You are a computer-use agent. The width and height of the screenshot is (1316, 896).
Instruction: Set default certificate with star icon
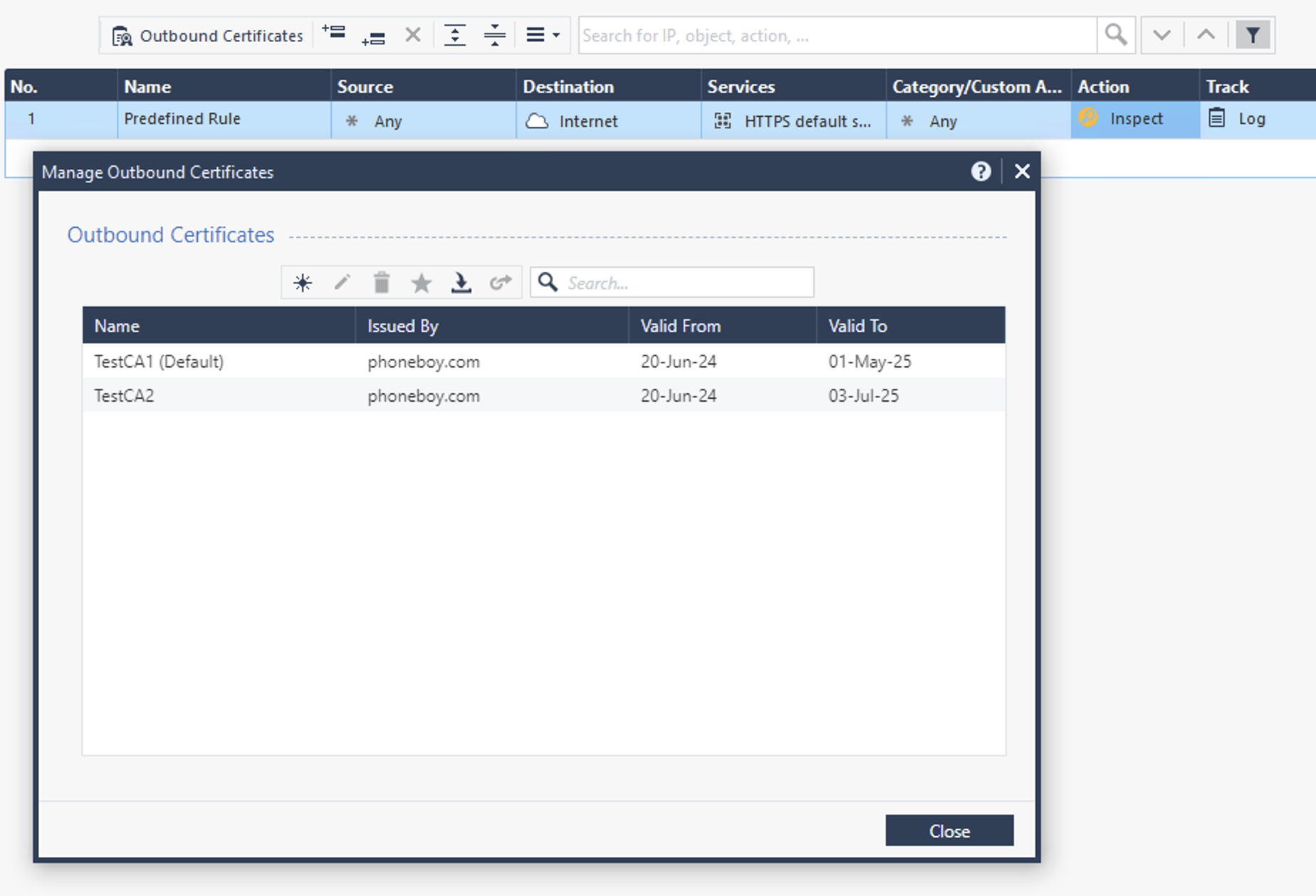point(422,283)
